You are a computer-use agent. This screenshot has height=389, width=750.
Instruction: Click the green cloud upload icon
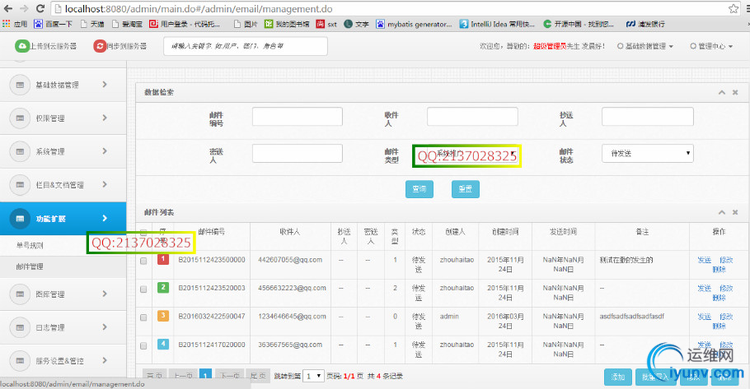pyautogui.click(x=22, y=46)
